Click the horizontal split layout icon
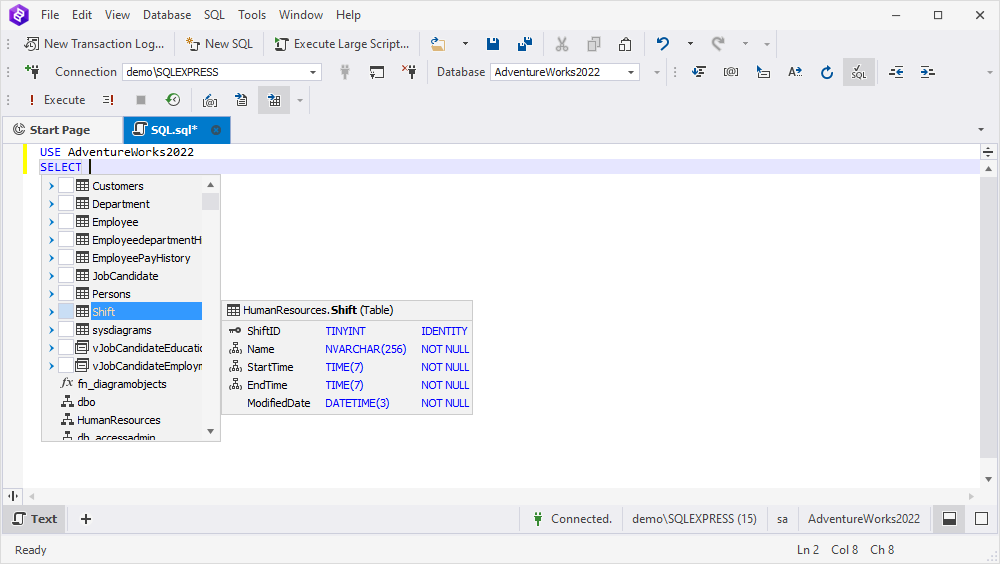 [950, 519]
